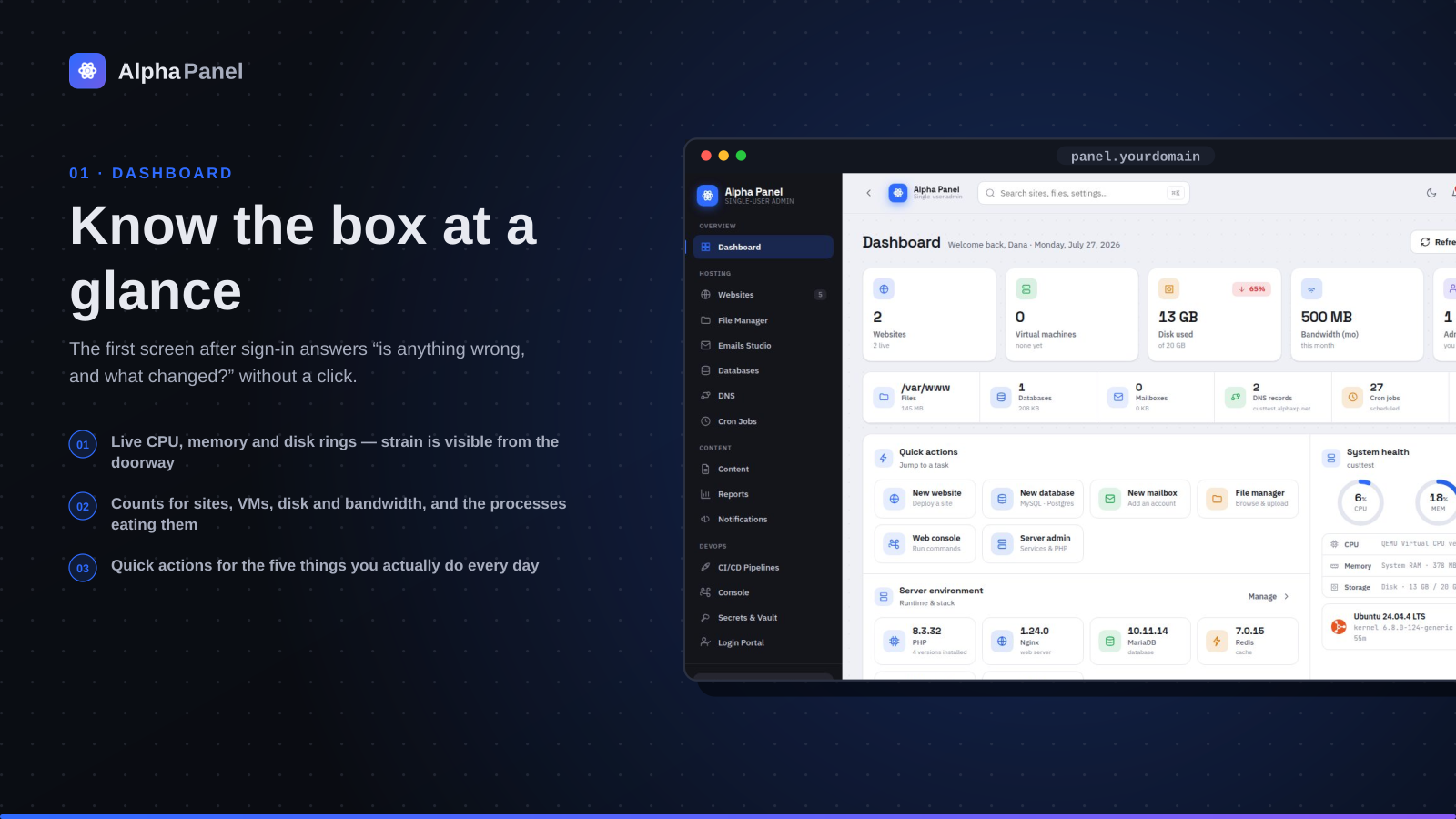Click the Cron Jobs clock icon in sidebar
1456x819 pixels.
click(705, 421)
